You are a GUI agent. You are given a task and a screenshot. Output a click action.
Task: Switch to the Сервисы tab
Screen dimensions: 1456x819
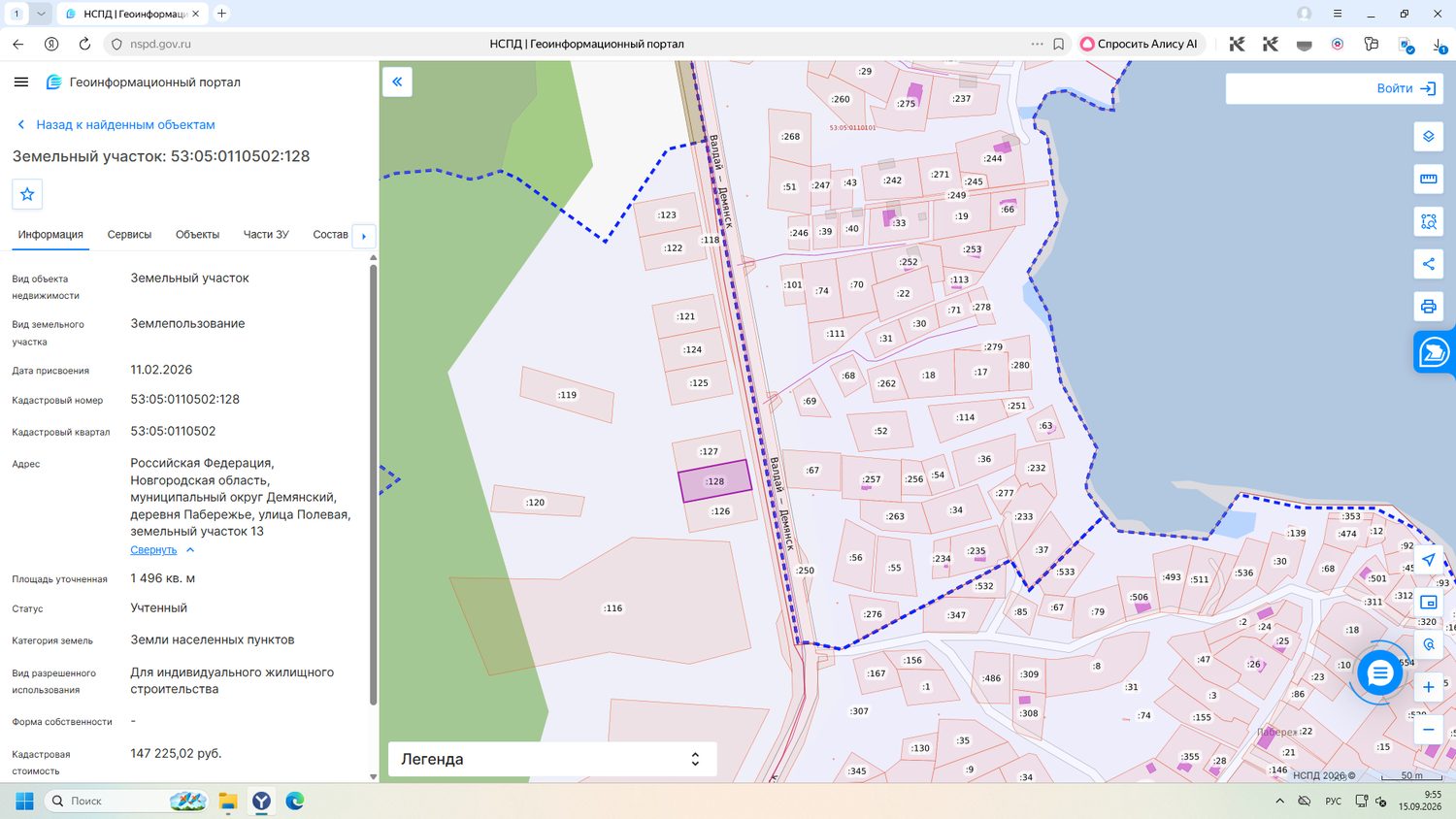click(x=129, y=235)
